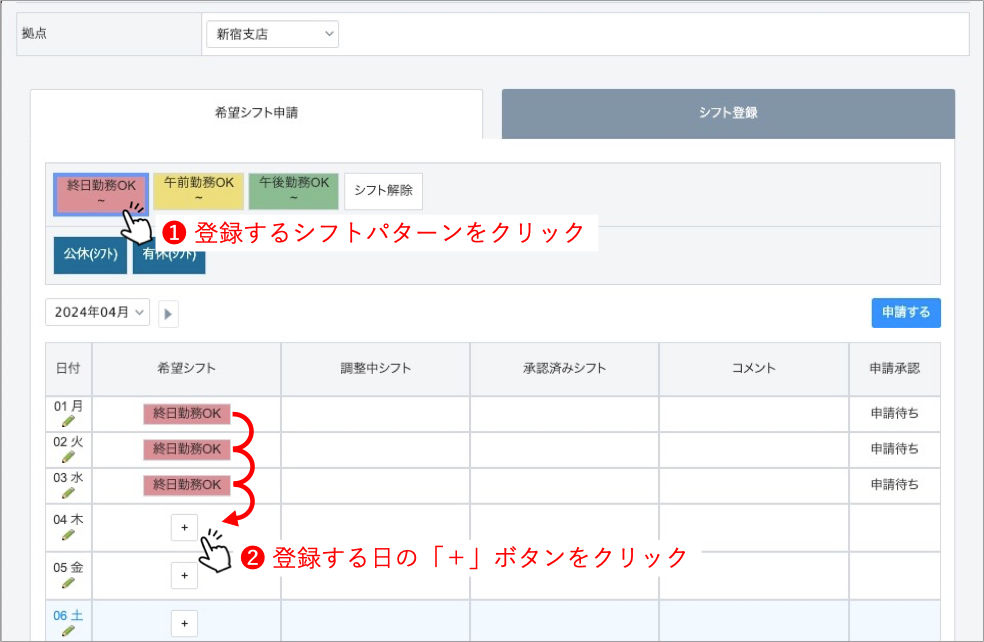Select the red 終日勤務OK shift pattern
Viewport: 984px width, 642px height.
point(101,191)
